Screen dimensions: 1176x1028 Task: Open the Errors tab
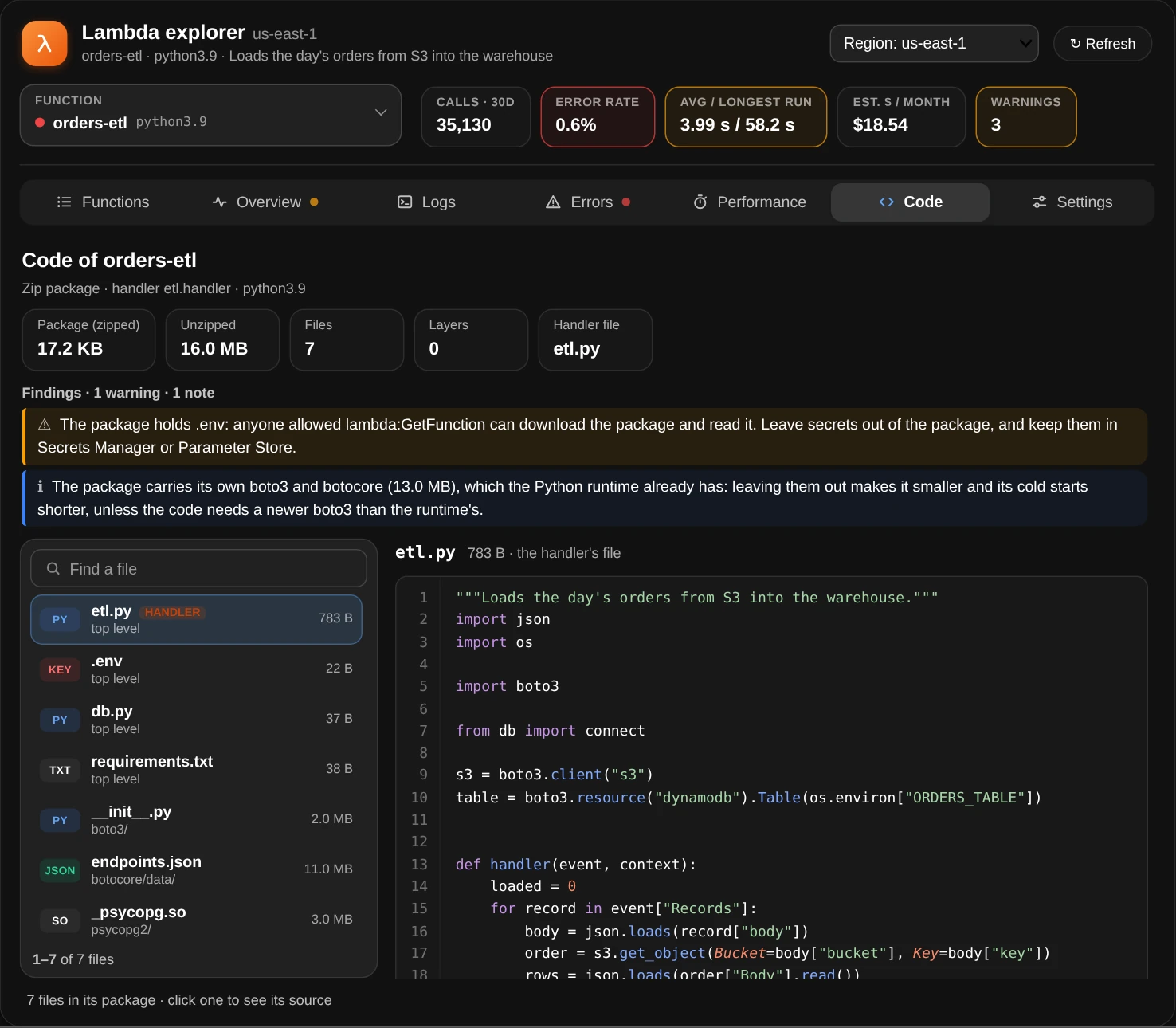pyautogui.click(x=588, y=202)
